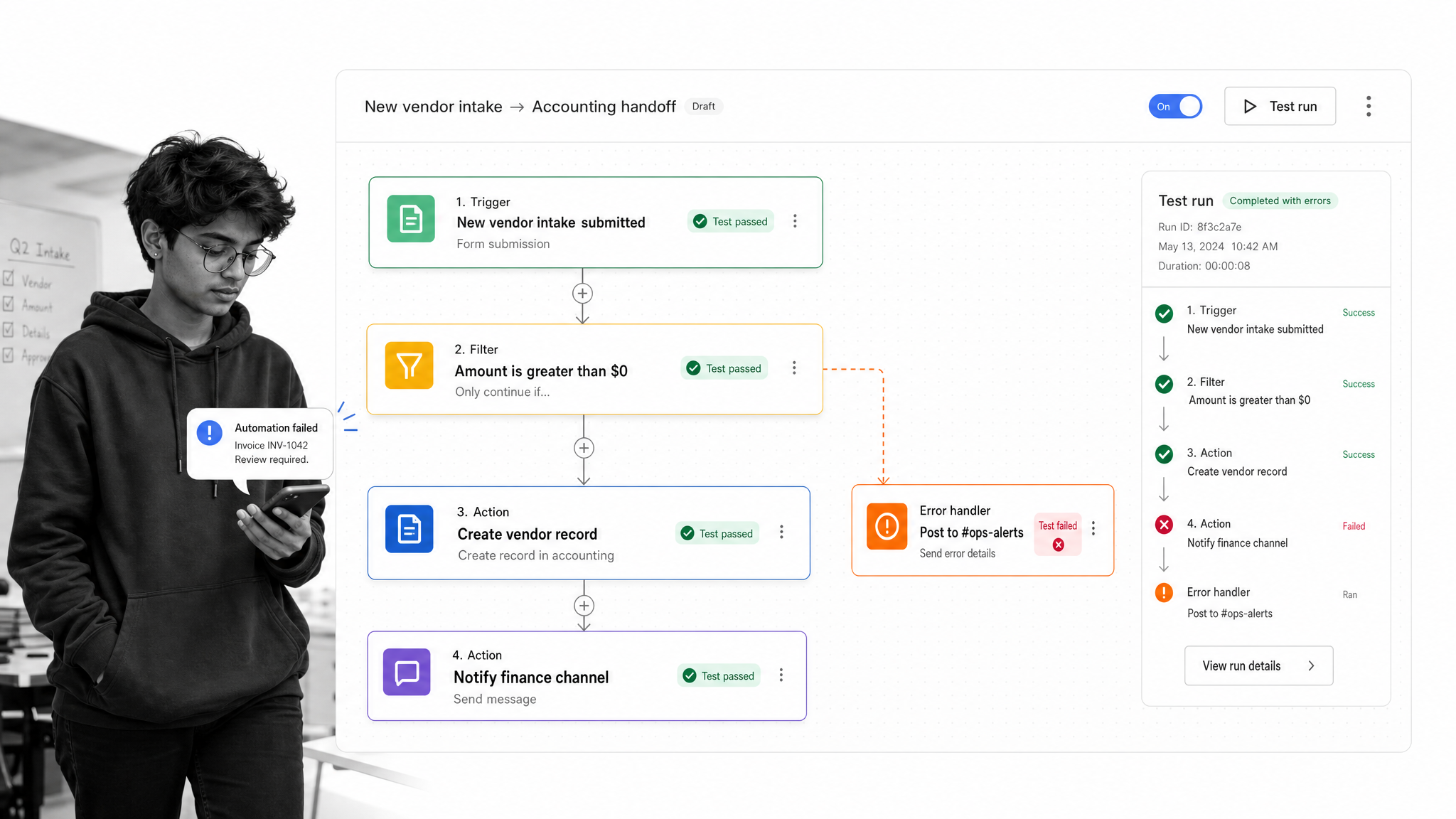Click the 'Invoice INV-1042' notification text
The width and height of the screenshot is (1456, 819).
pos(271,445)
